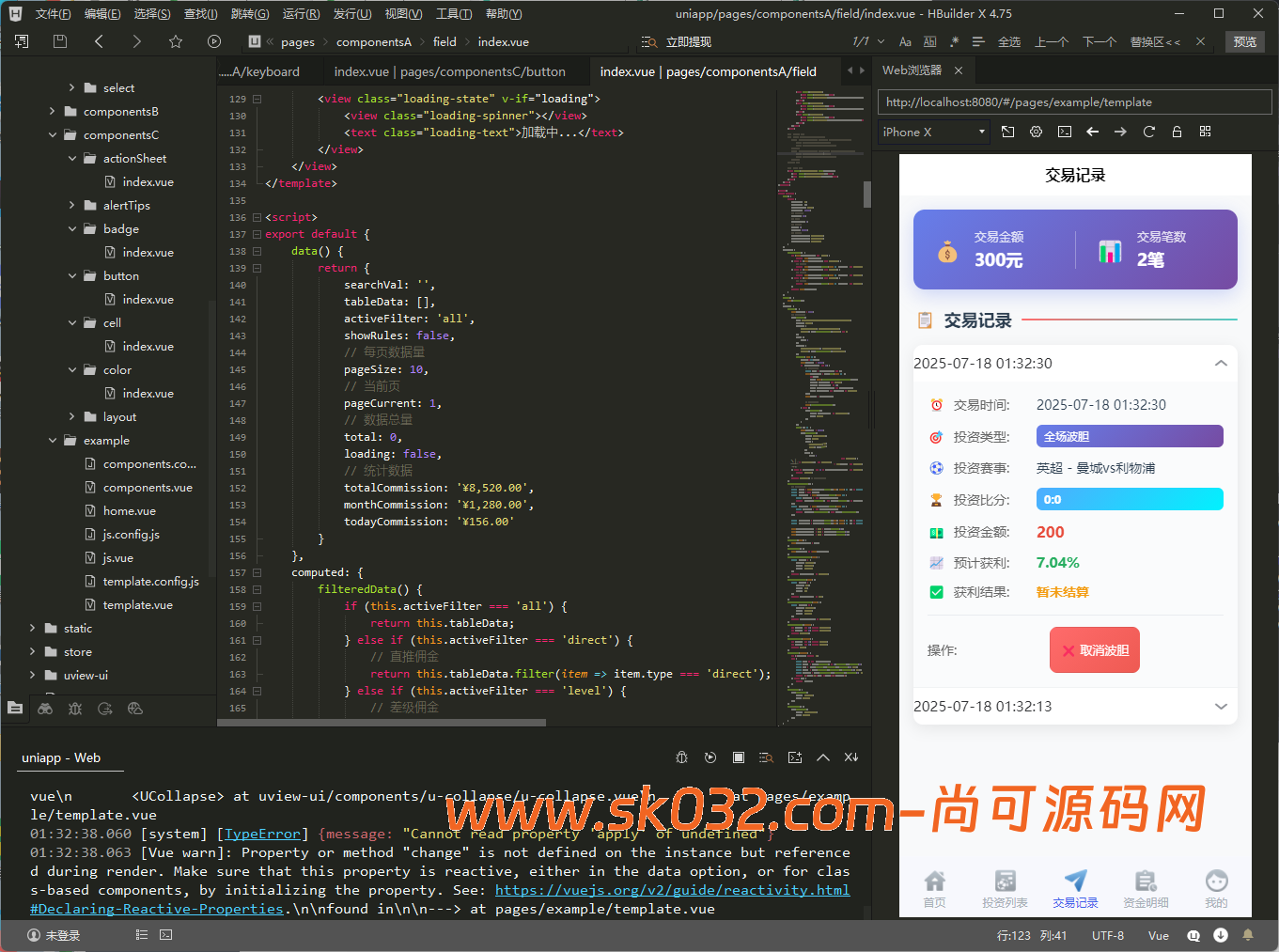Toggle auto-scroll with the X-arrow console icon

[851, 757]
